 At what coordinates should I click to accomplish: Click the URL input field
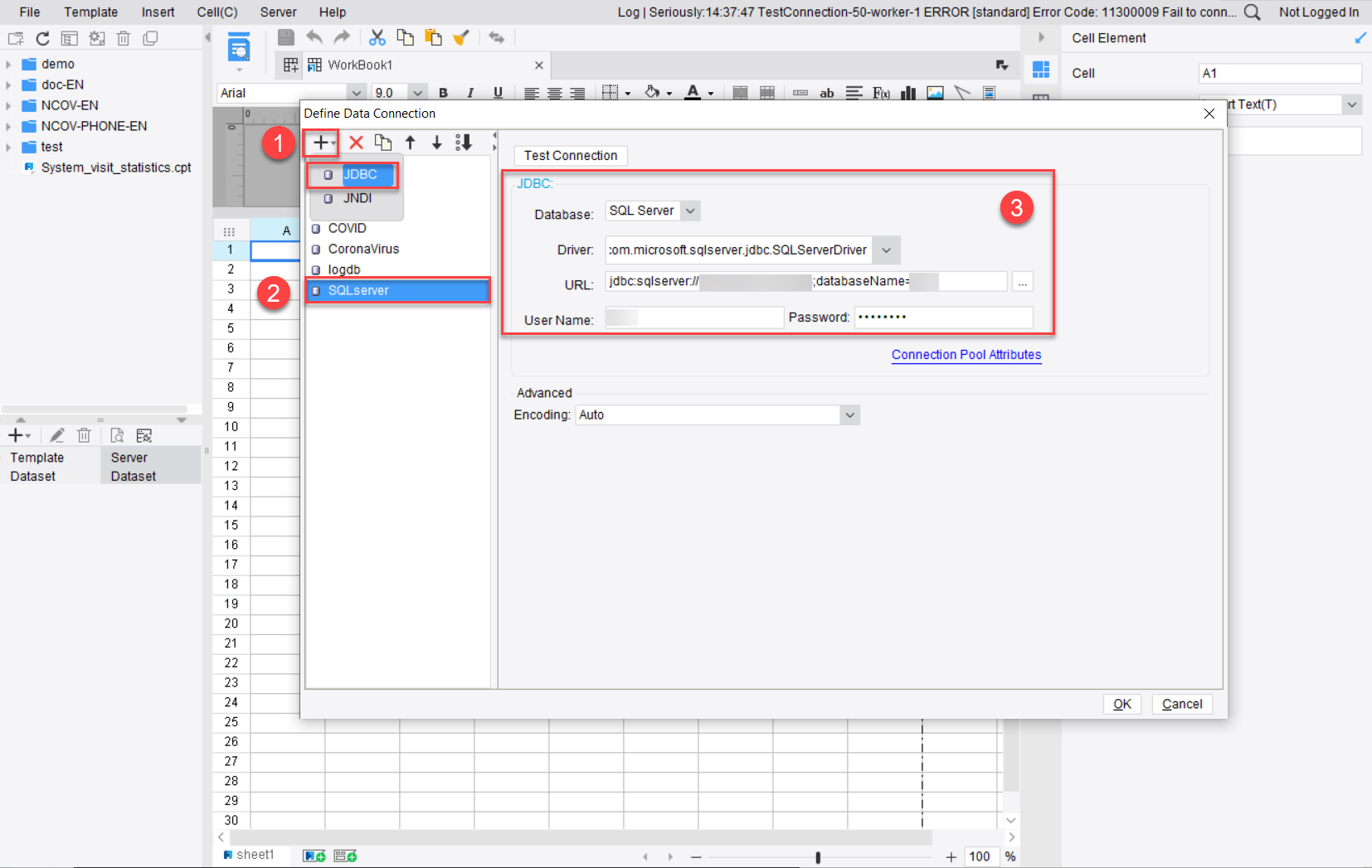coord(805,281)
